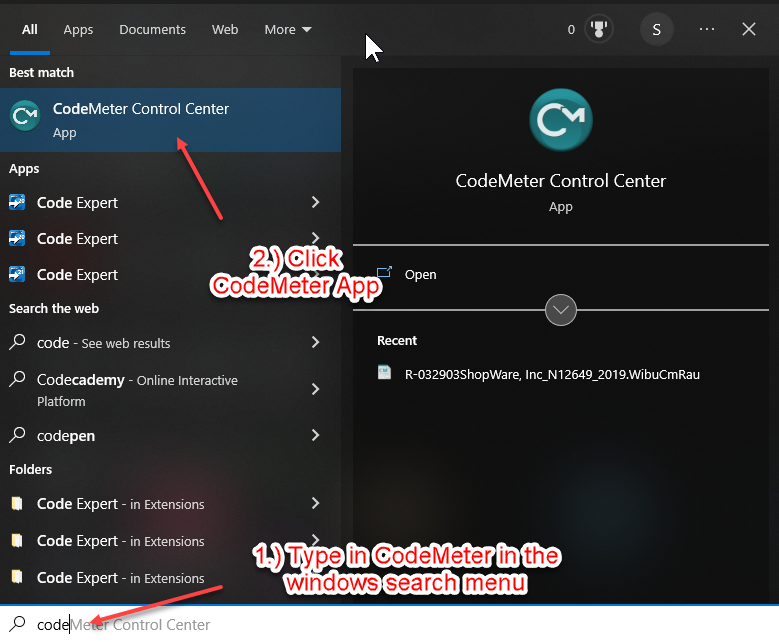Open the S user account avatar
The image size is (779, 642).
(656, 29)
